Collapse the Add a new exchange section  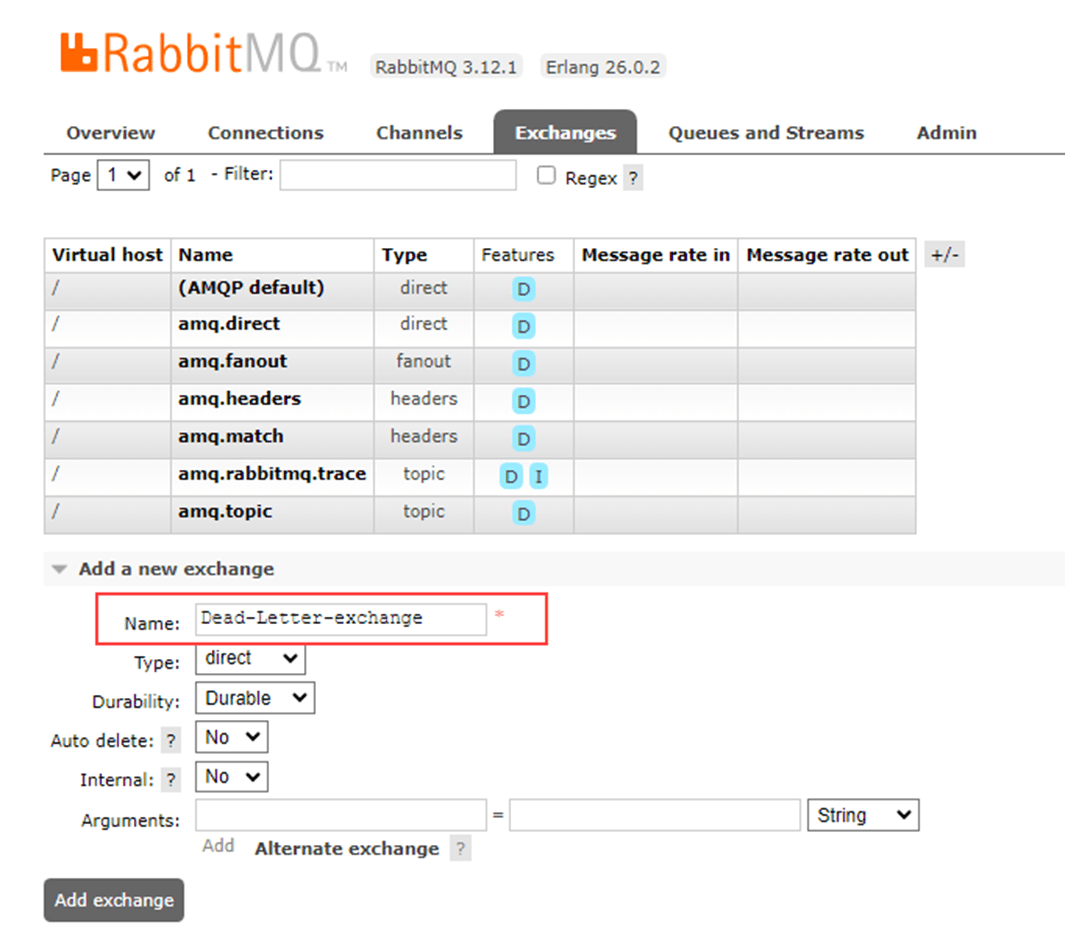point(176,569)
